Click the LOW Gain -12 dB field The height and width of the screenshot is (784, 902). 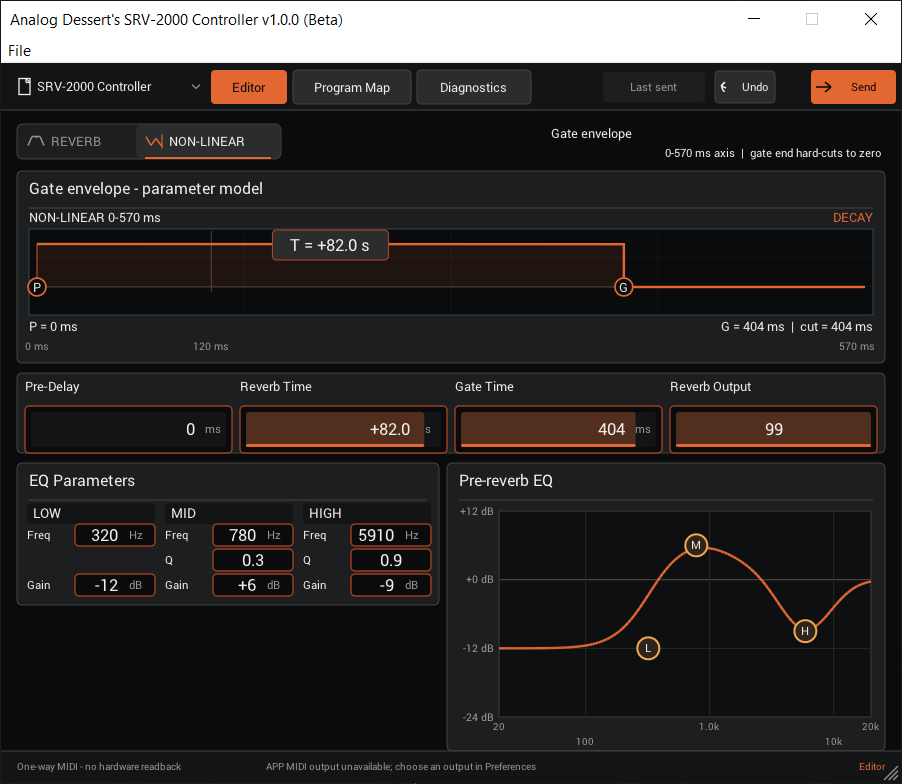click(115, 585)
